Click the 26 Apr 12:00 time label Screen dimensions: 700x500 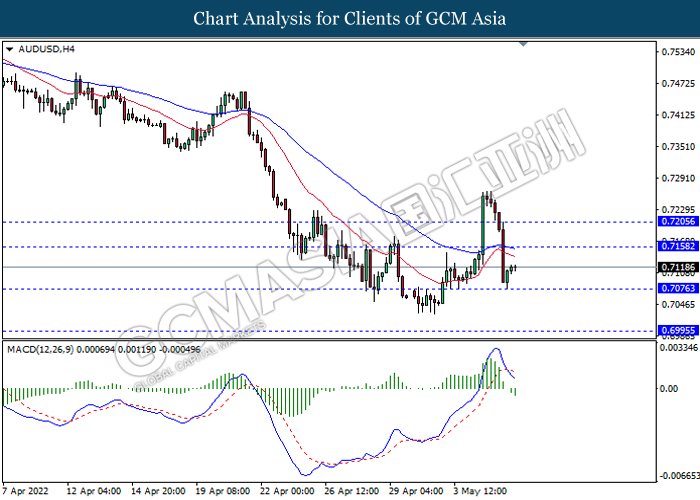[352, 491]
